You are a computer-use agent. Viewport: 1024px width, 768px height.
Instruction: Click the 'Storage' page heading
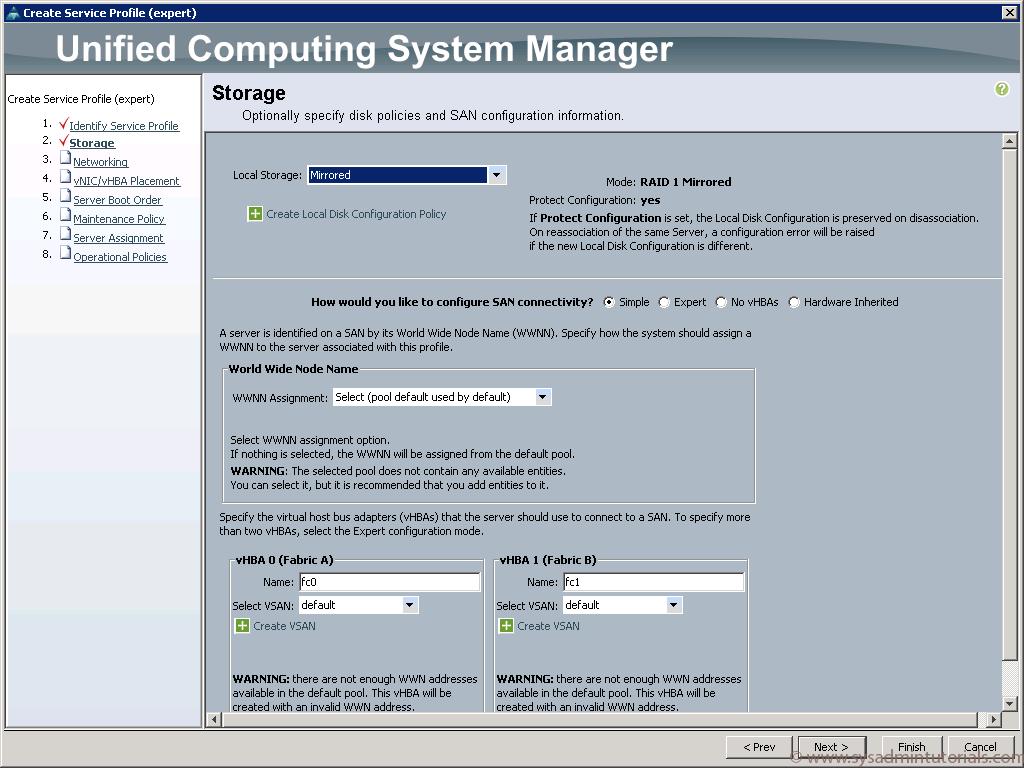click(249, 93)
